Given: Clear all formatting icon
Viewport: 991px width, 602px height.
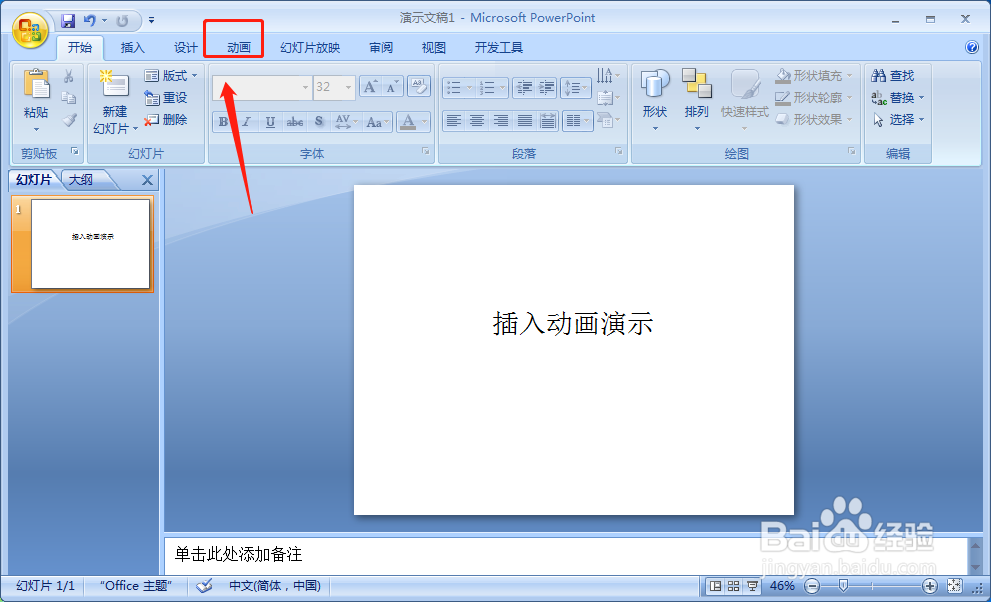Looking at the screenshot, I should tap(418, 87).
